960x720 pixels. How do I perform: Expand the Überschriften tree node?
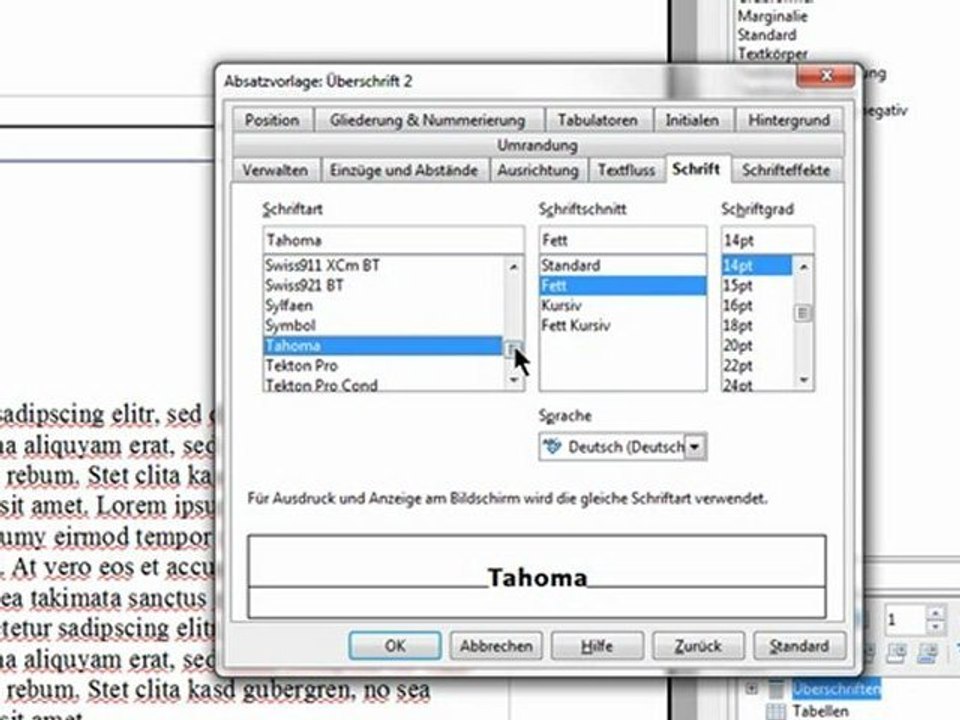(x=751, y=689)
